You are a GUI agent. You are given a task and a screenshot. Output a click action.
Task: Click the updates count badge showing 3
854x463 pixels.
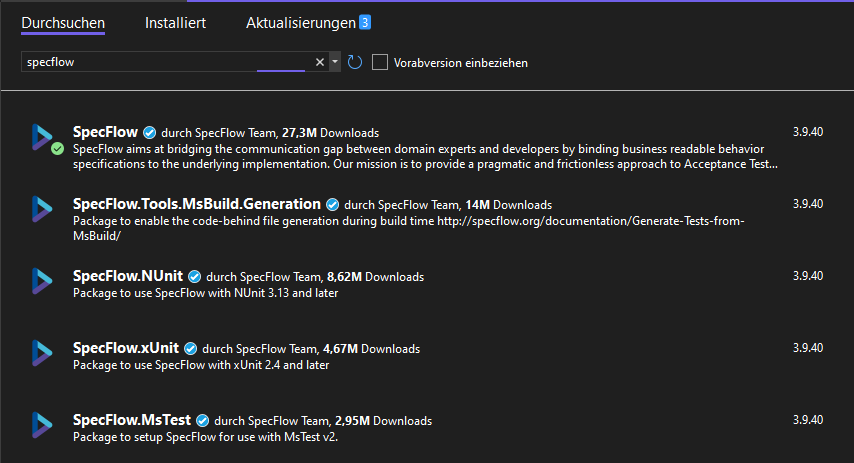coord(365,22)
